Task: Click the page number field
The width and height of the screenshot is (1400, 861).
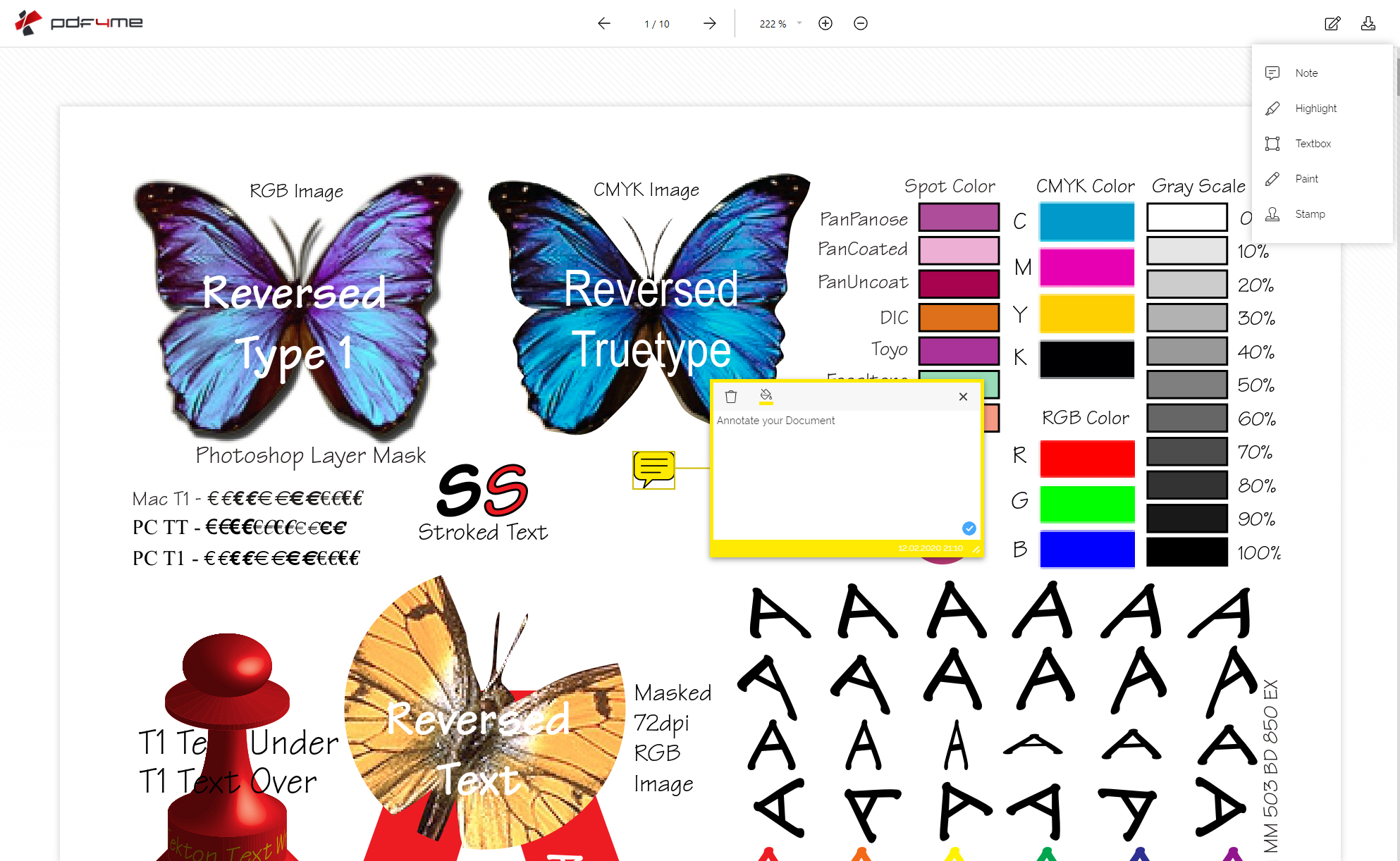Action: (656, 24)
